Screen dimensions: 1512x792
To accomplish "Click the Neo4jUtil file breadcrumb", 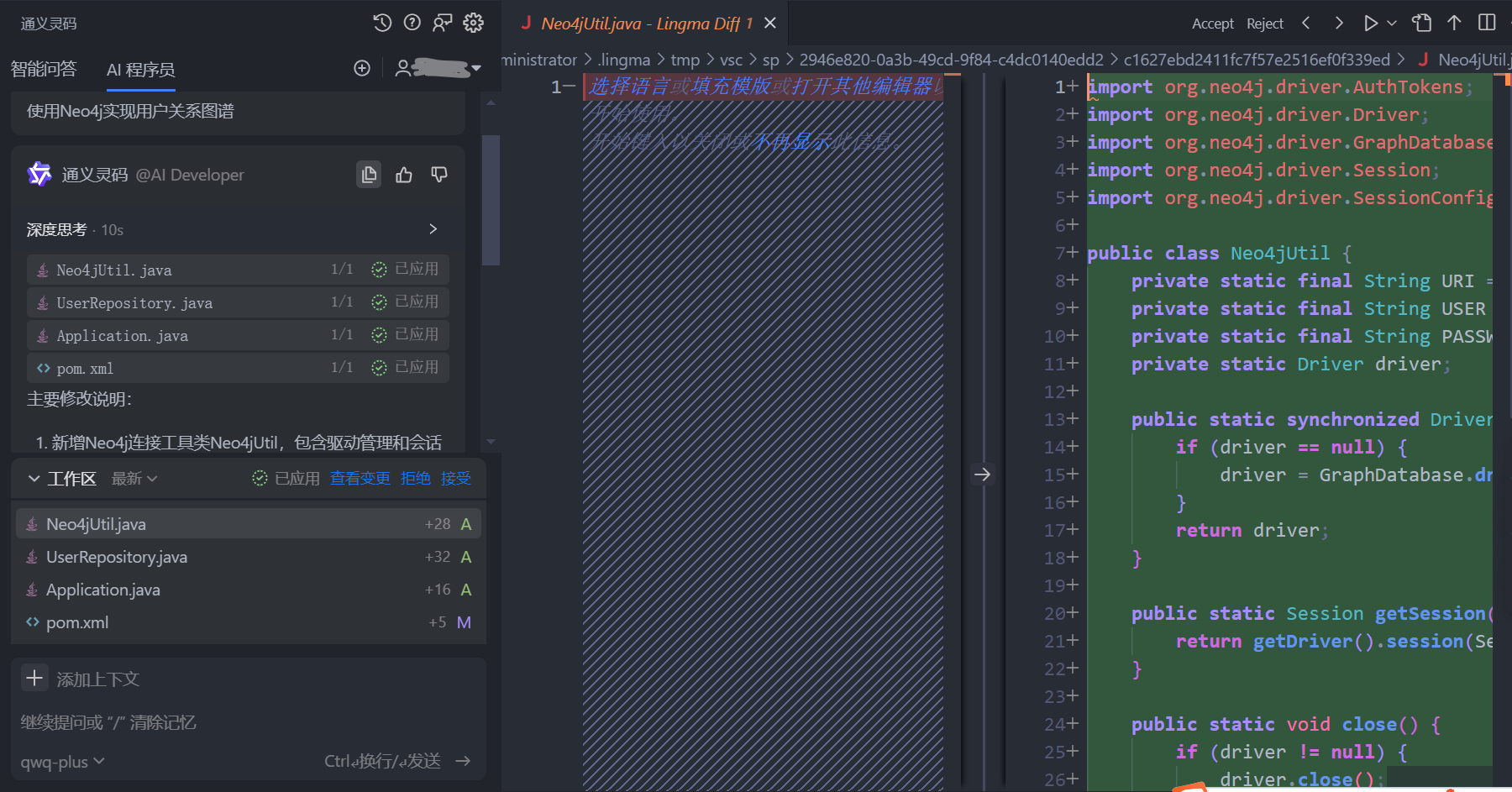I will 1463,60.
